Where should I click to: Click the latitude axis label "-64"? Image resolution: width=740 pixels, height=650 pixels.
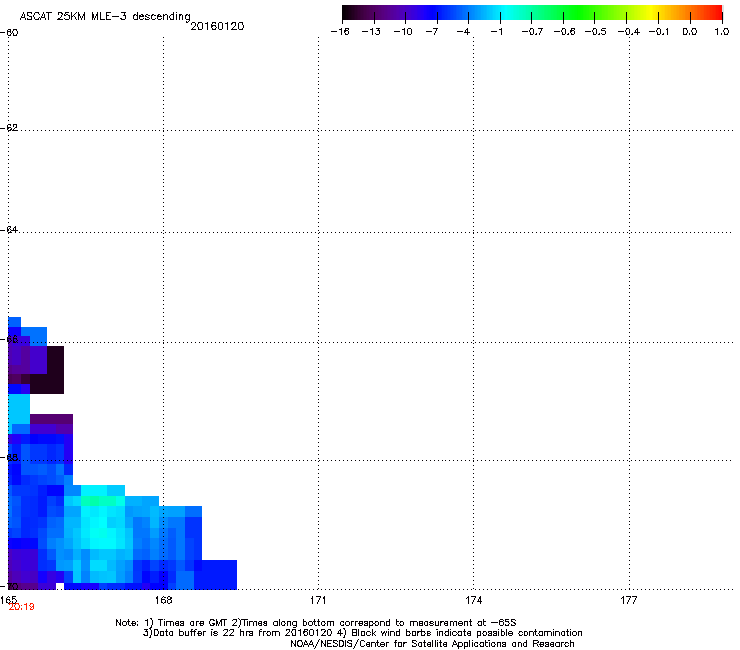click(9, 229)
